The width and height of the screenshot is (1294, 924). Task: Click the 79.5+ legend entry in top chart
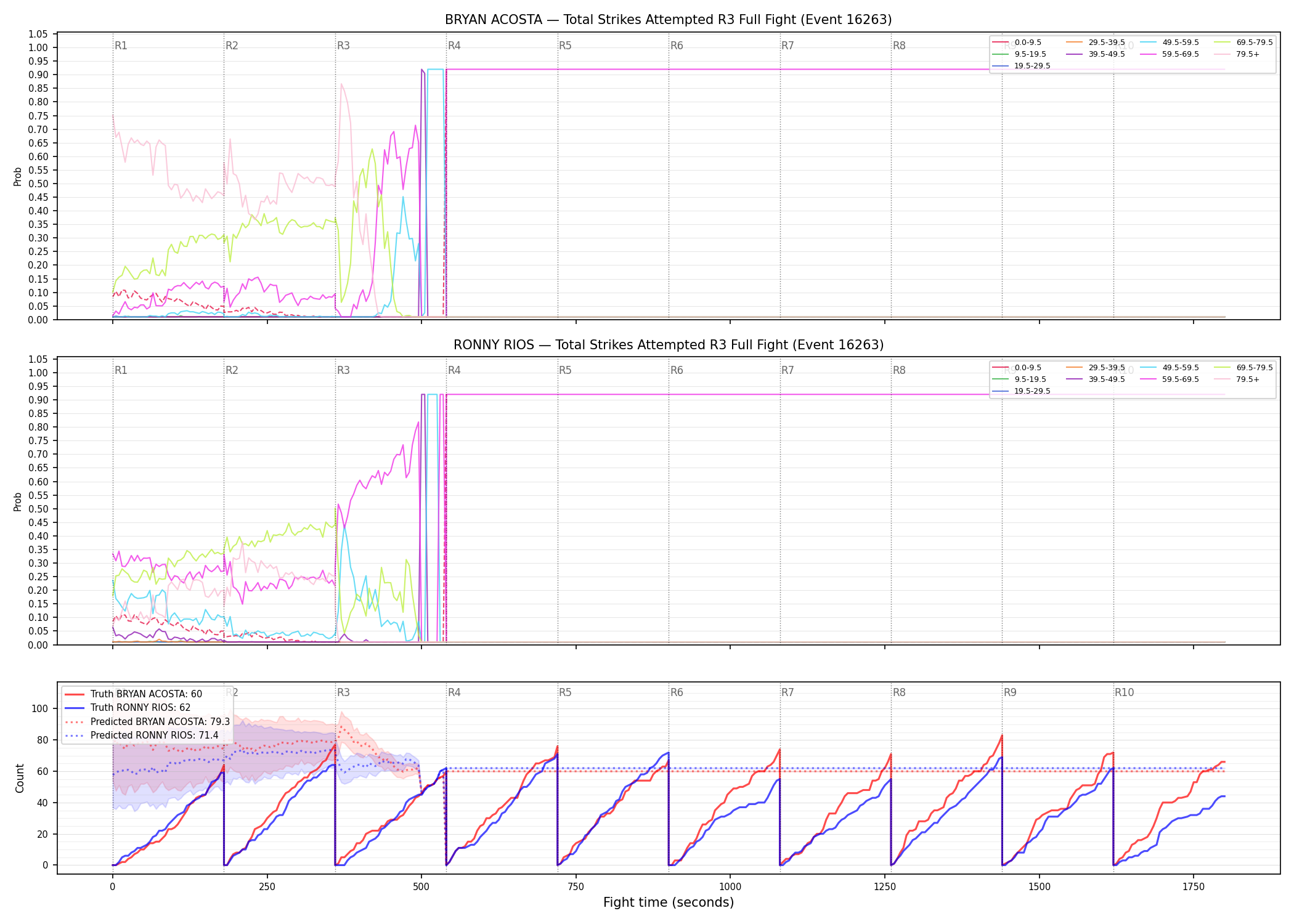coord(1238,54)
